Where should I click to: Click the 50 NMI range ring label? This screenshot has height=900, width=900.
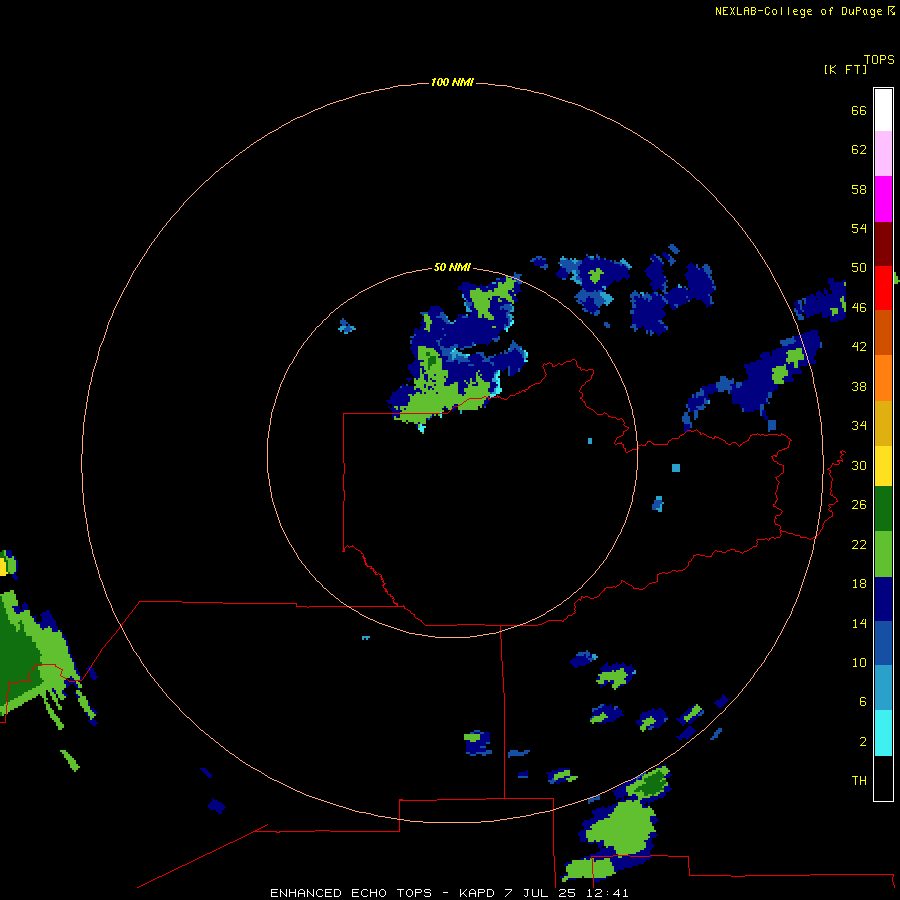click(x=452, y=267)
